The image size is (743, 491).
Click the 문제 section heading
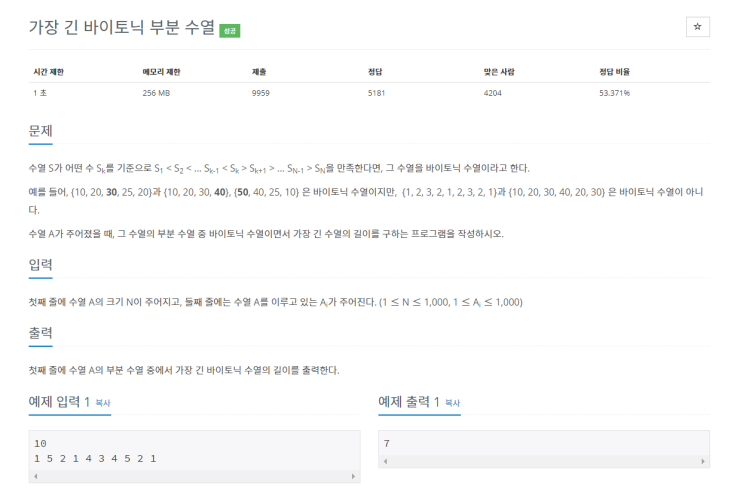coord(40,131)
